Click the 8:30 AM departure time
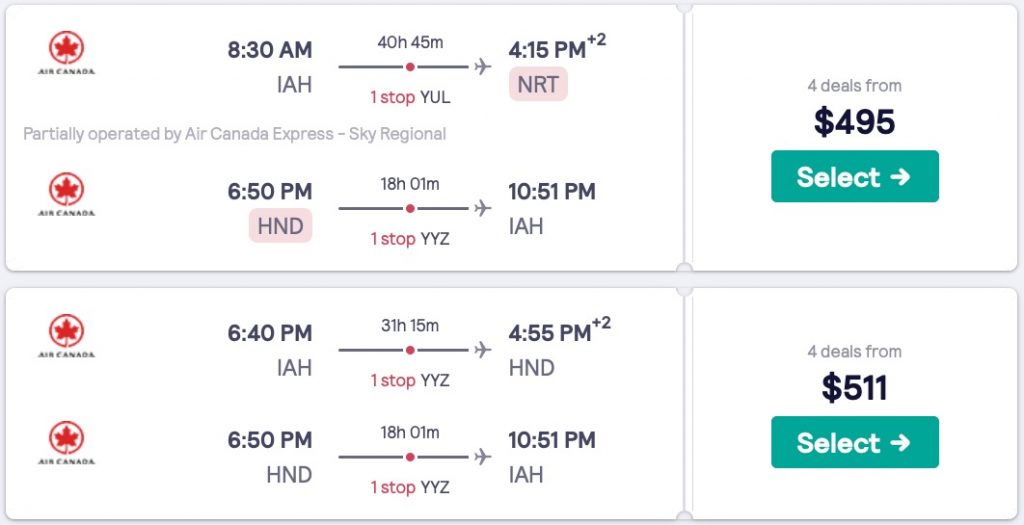Screen dimensions: 1024x525 (x=269, y=50)
